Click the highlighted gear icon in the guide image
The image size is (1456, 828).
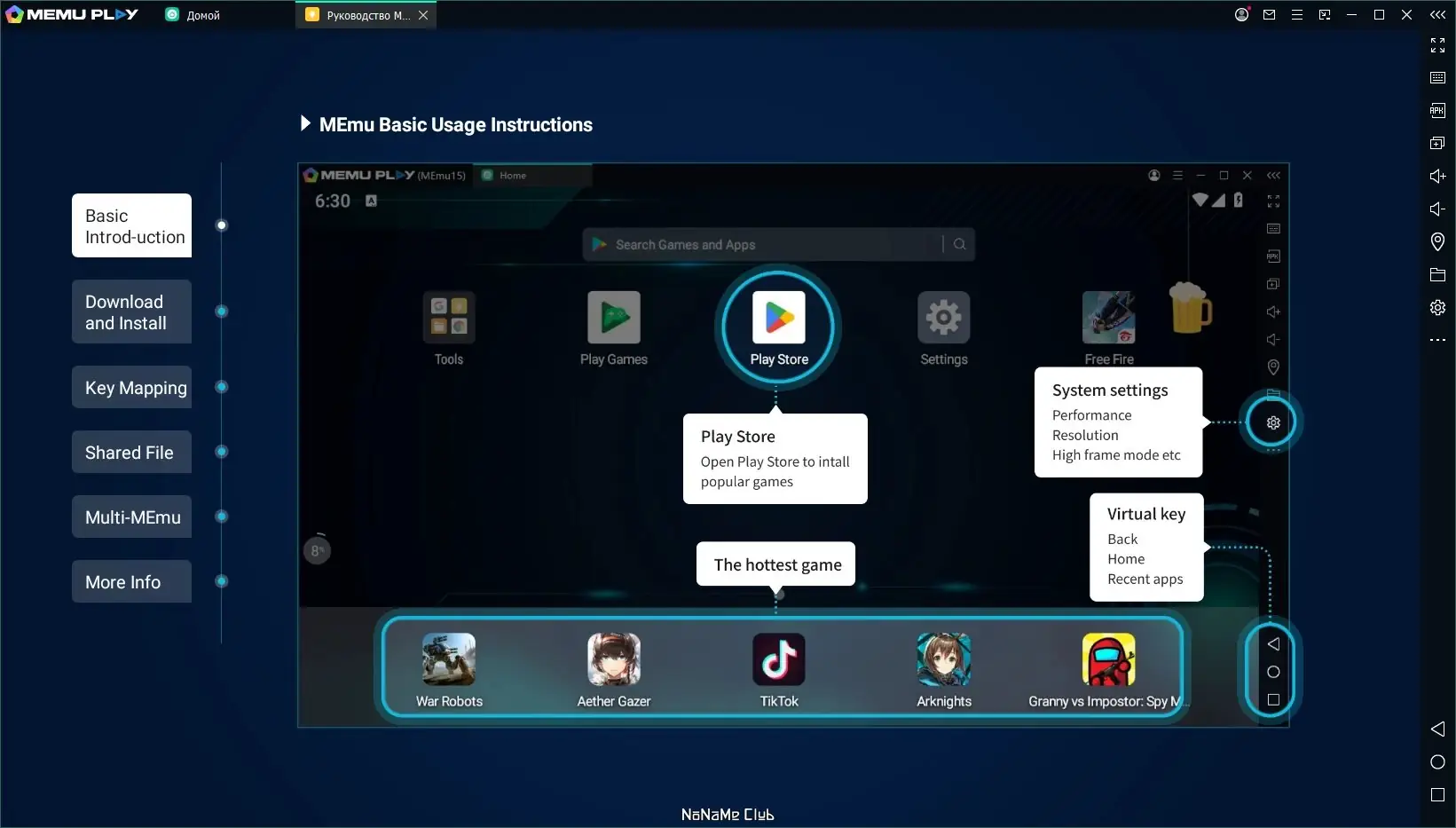1273,422
